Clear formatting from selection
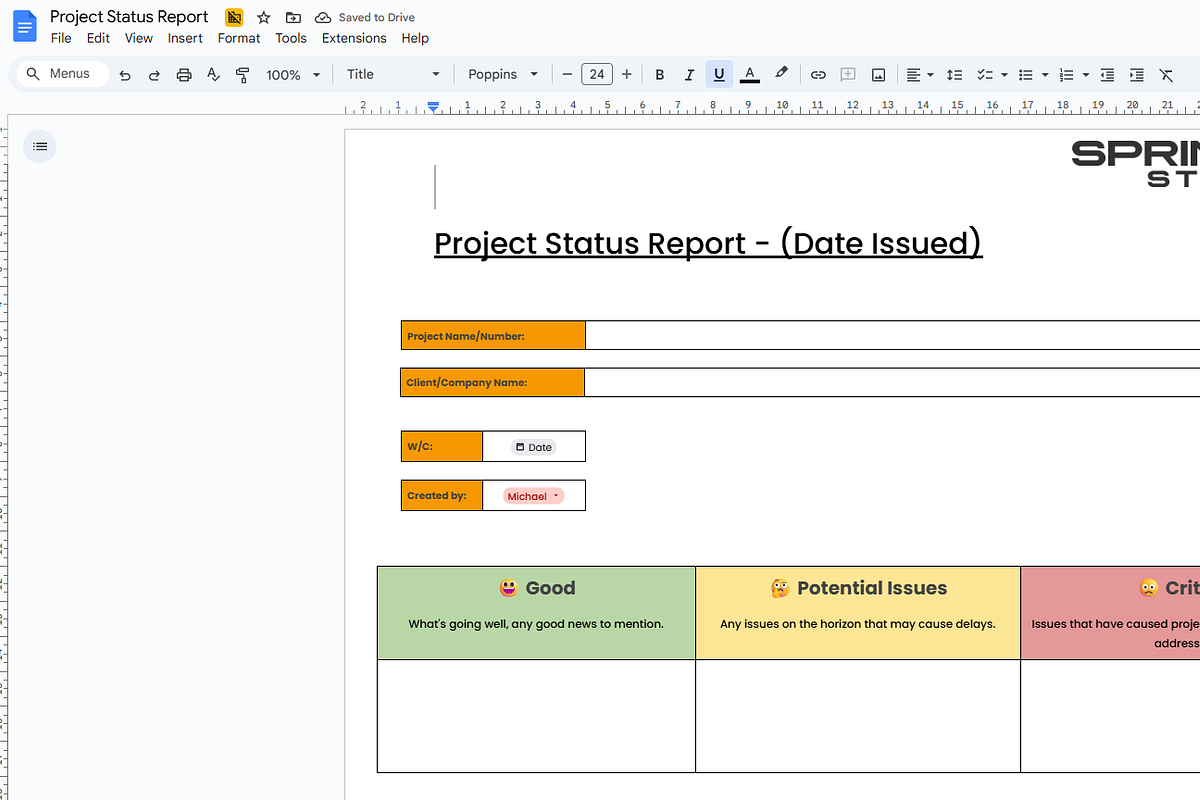The image size is (1200, 800). (1166, 75)
